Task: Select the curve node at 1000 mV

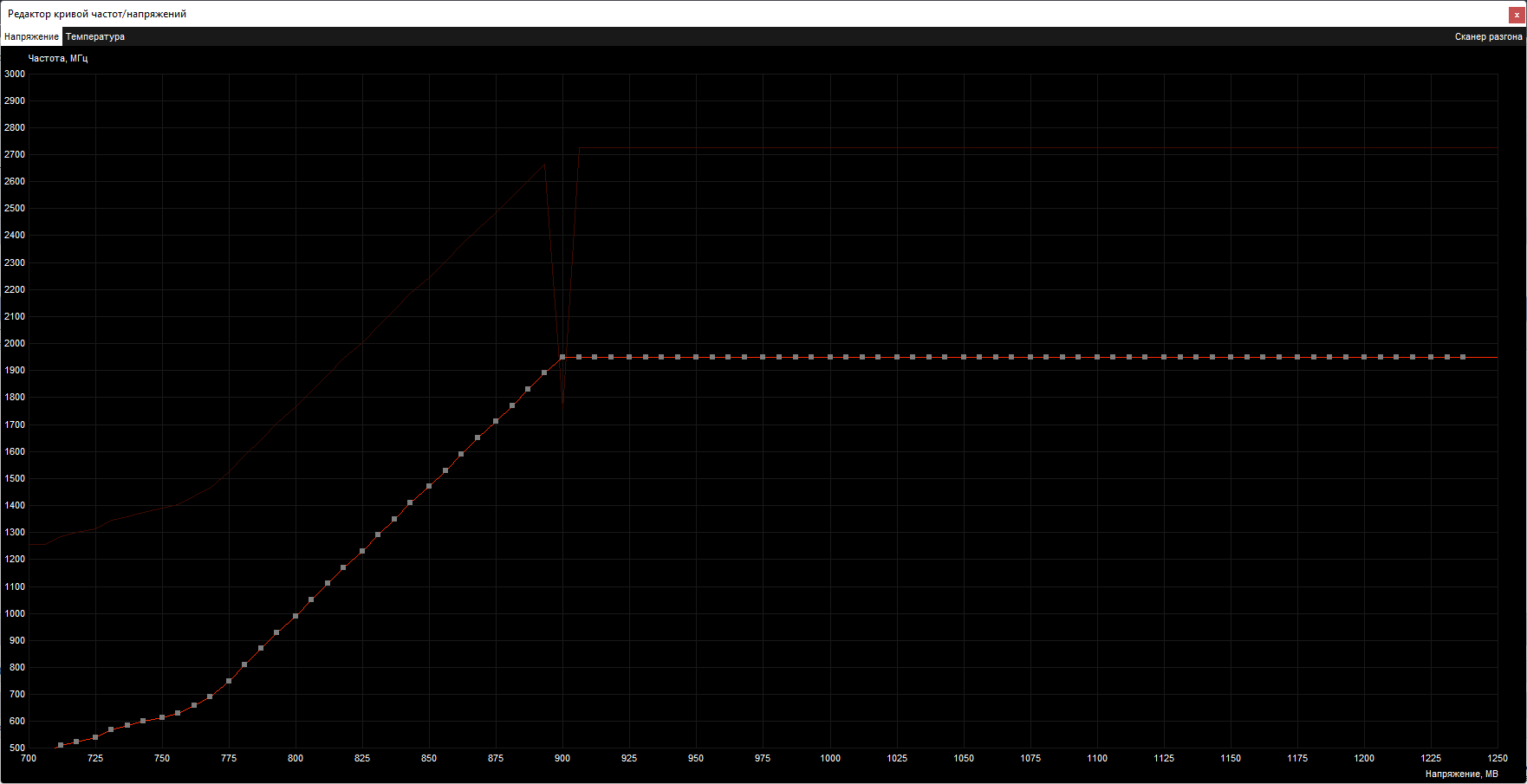Action: [x=830, y=356]
